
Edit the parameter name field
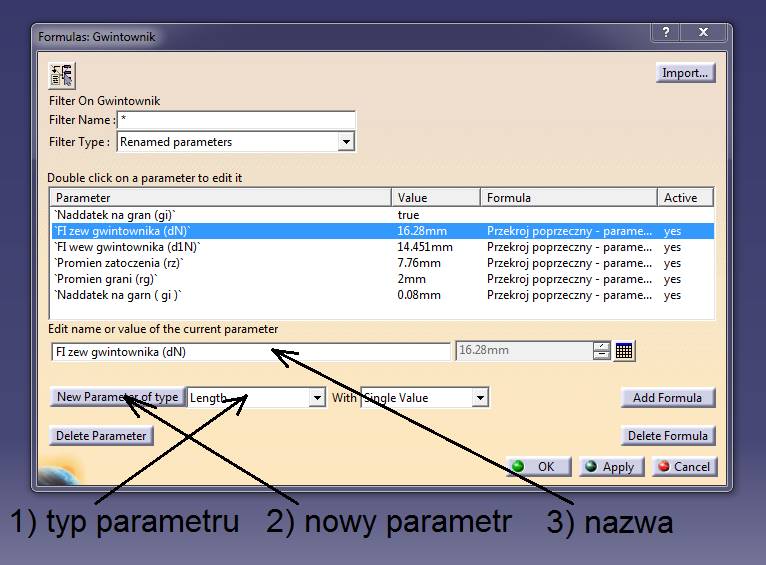[251, 352]
